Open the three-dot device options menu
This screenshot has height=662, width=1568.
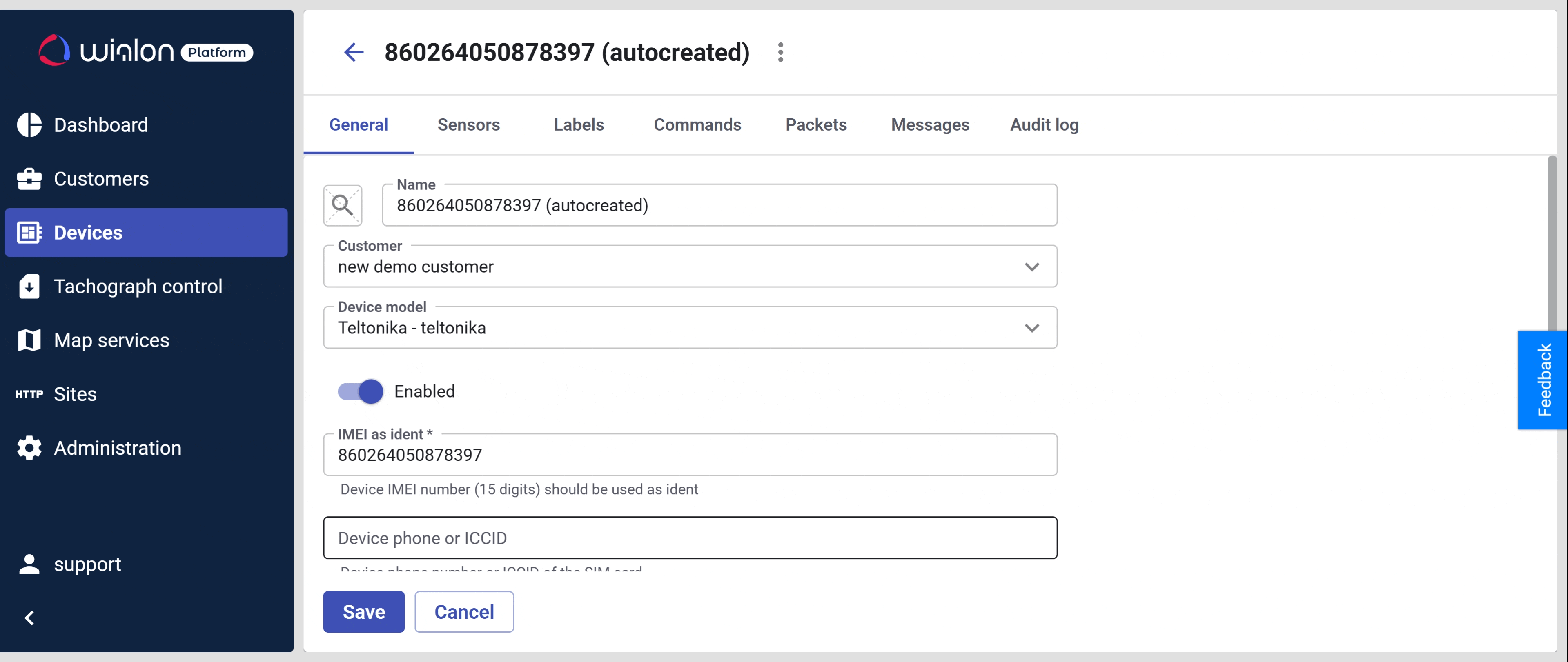click(x=780, y=52)
